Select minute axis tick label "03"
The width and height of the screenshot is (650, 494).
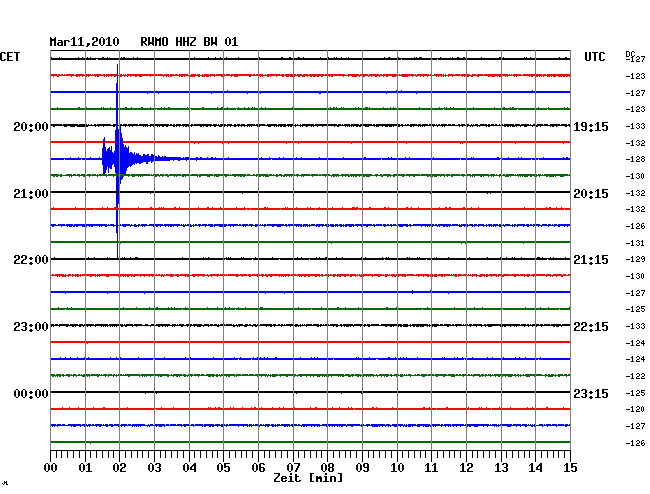154,468
